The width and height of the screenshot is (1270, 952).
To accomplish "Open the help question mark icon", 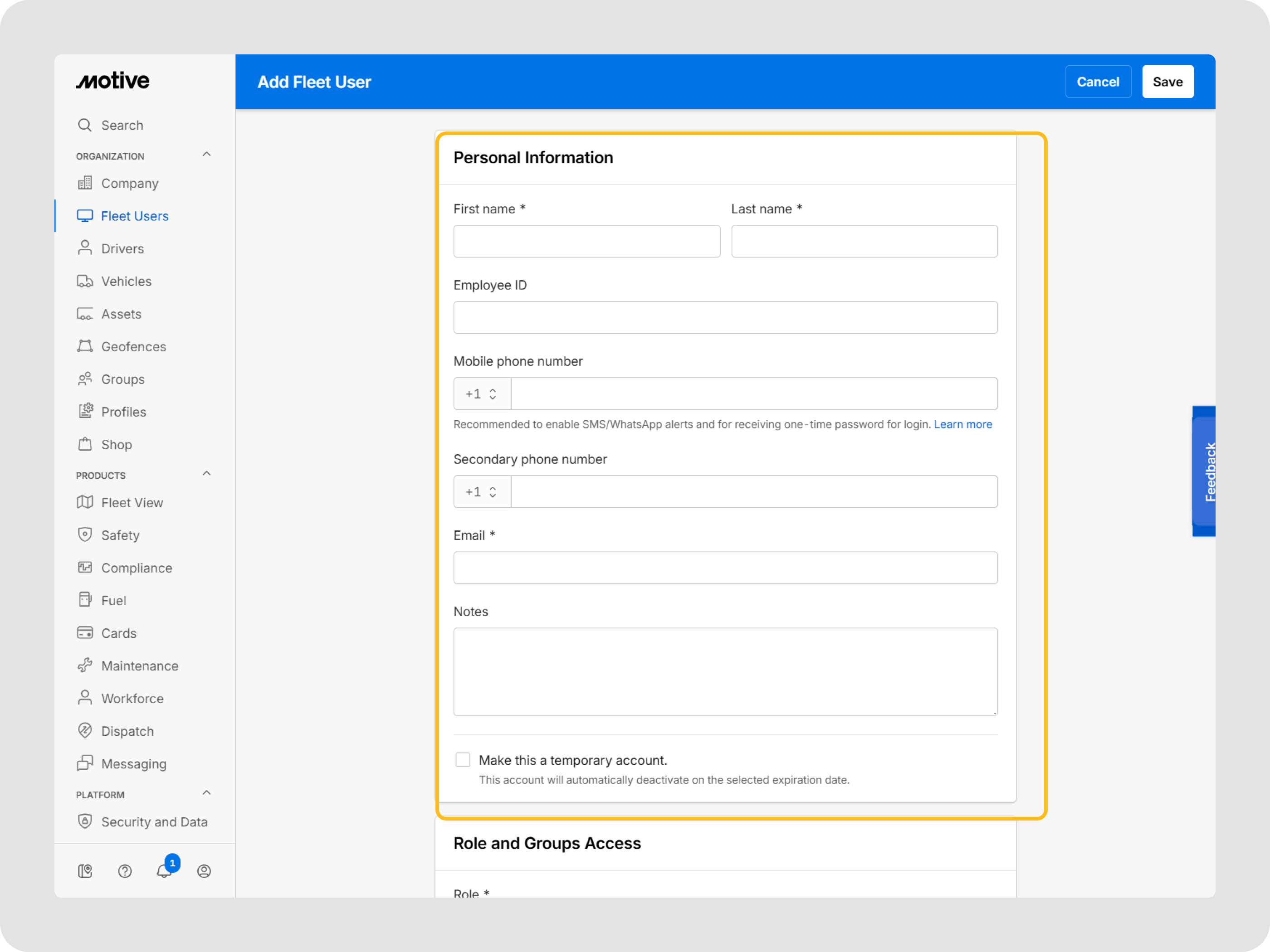I will (125, 870).
